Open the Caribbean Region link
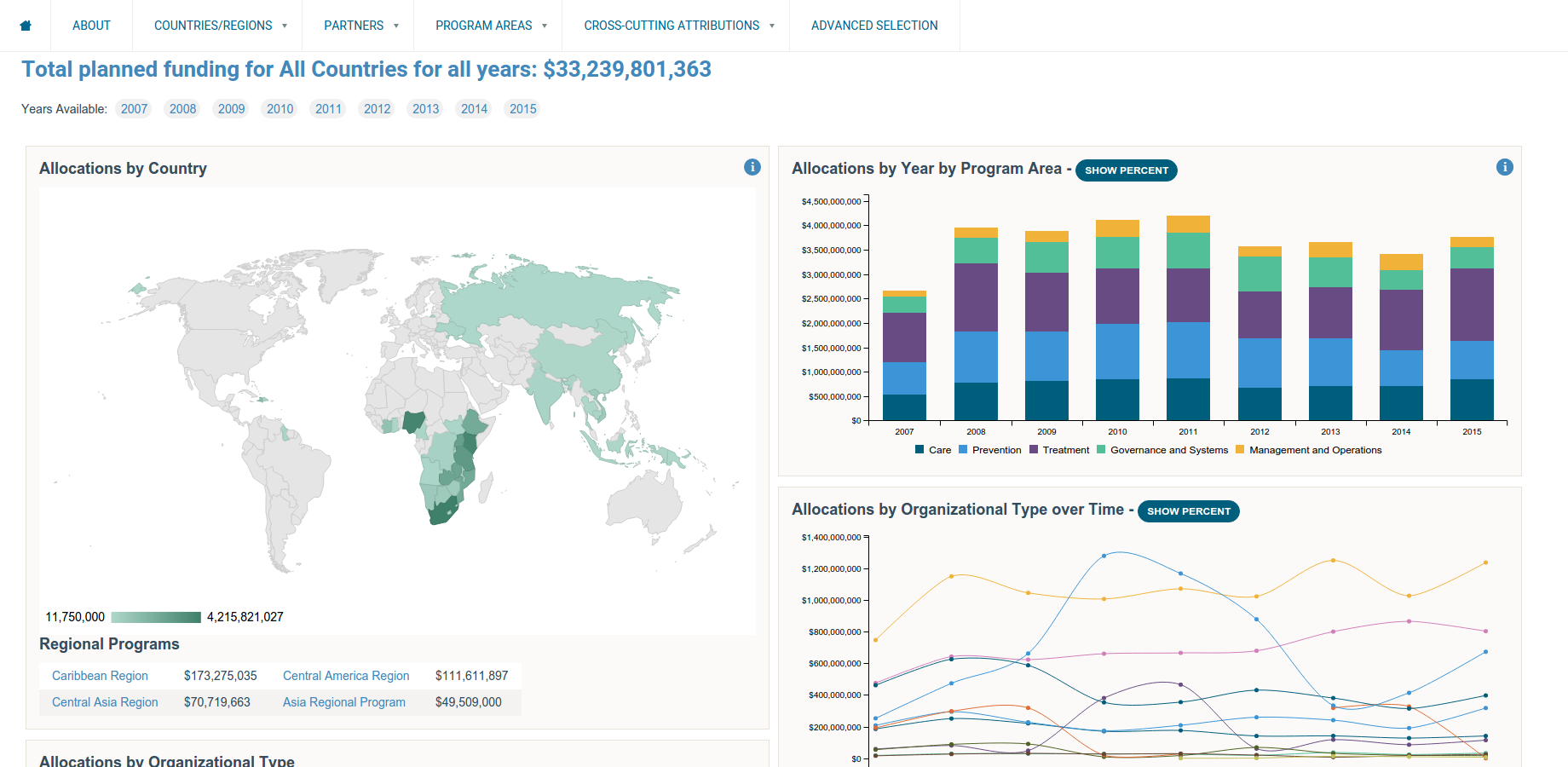 (x=100, y=676)
